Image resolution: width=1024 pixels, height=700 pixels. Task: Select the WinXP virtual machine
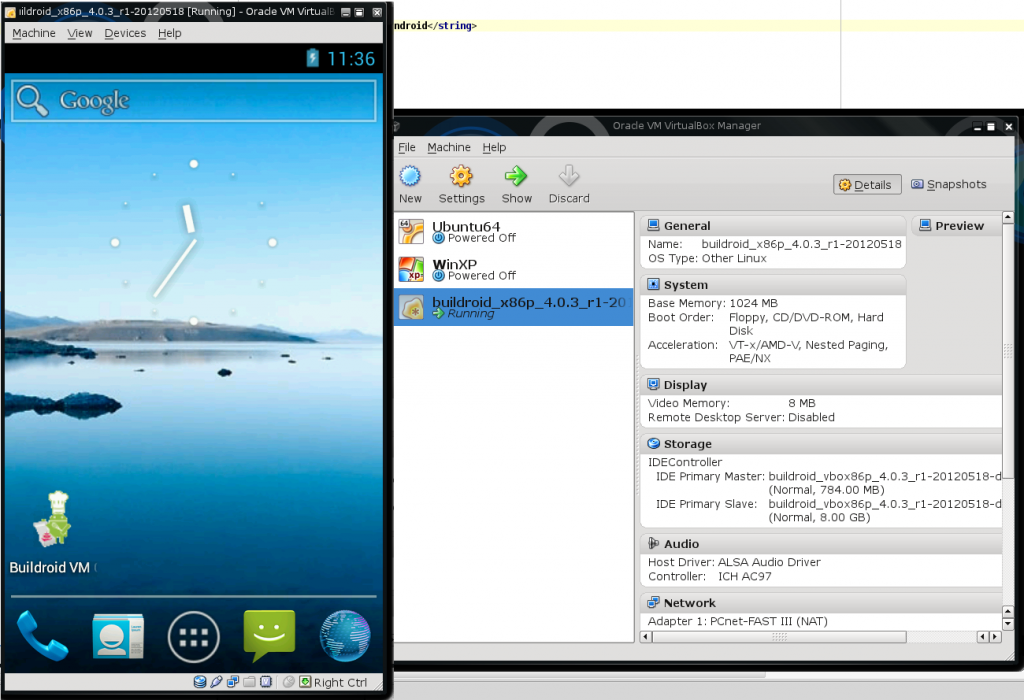coord(513,269)
